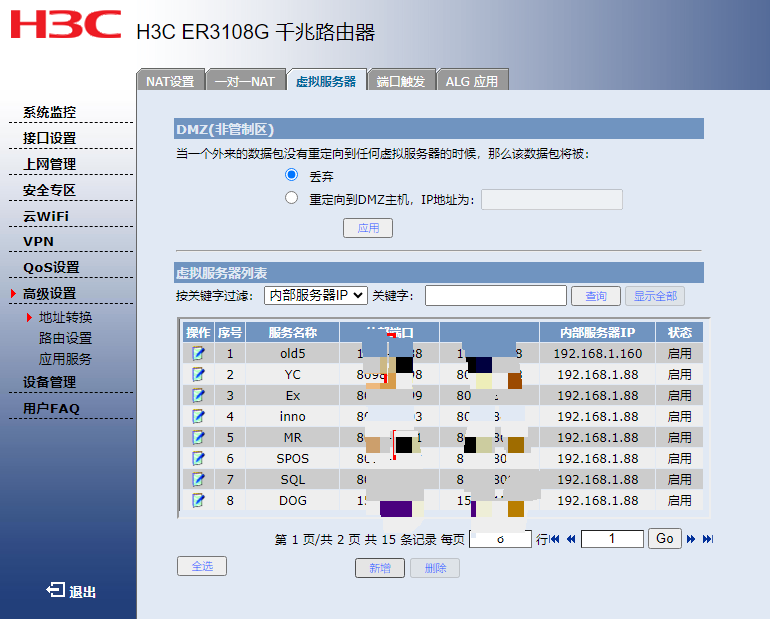The height and width of the screenshot is (619, 770).
Task: Open edit icon for inno entry
Action: point(198,416)
